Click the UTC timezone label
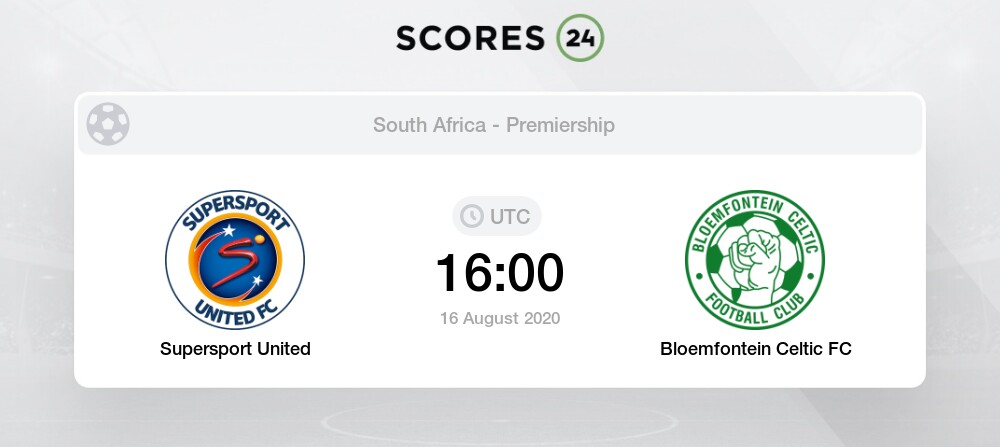Screen dimensions: 1000x447 pyautogui.click(x=511, y=216)
